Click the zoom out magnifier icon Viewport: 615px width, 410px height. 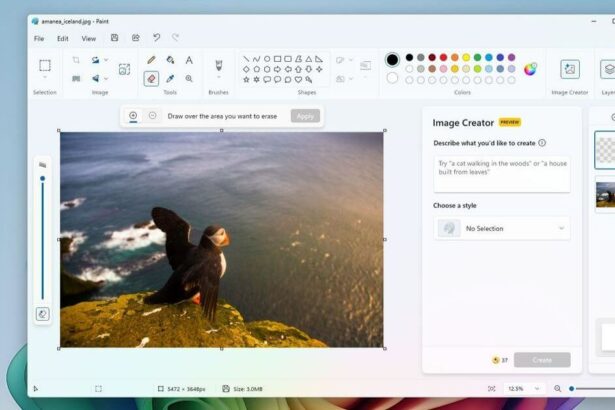click(x=557, y=388)
